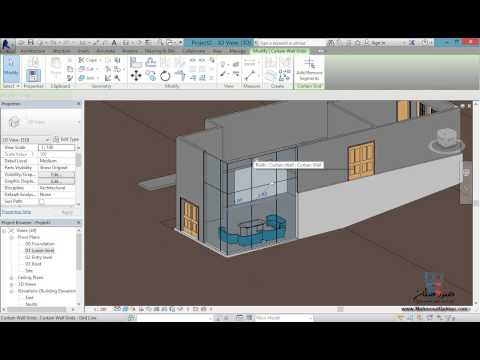Close the Properties palette
The image size is (480, 360).
coord(79,104)
